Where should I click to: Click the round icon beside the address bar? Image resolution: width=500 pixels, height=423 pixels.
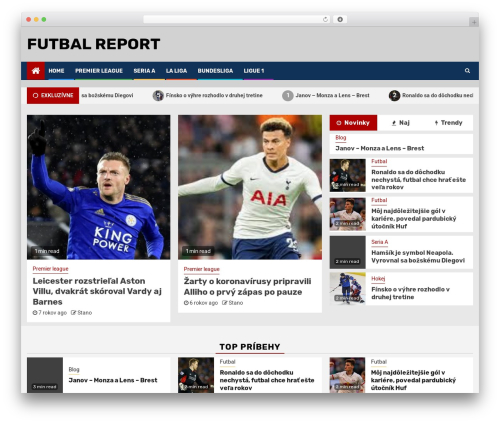(x=340, y=20)
